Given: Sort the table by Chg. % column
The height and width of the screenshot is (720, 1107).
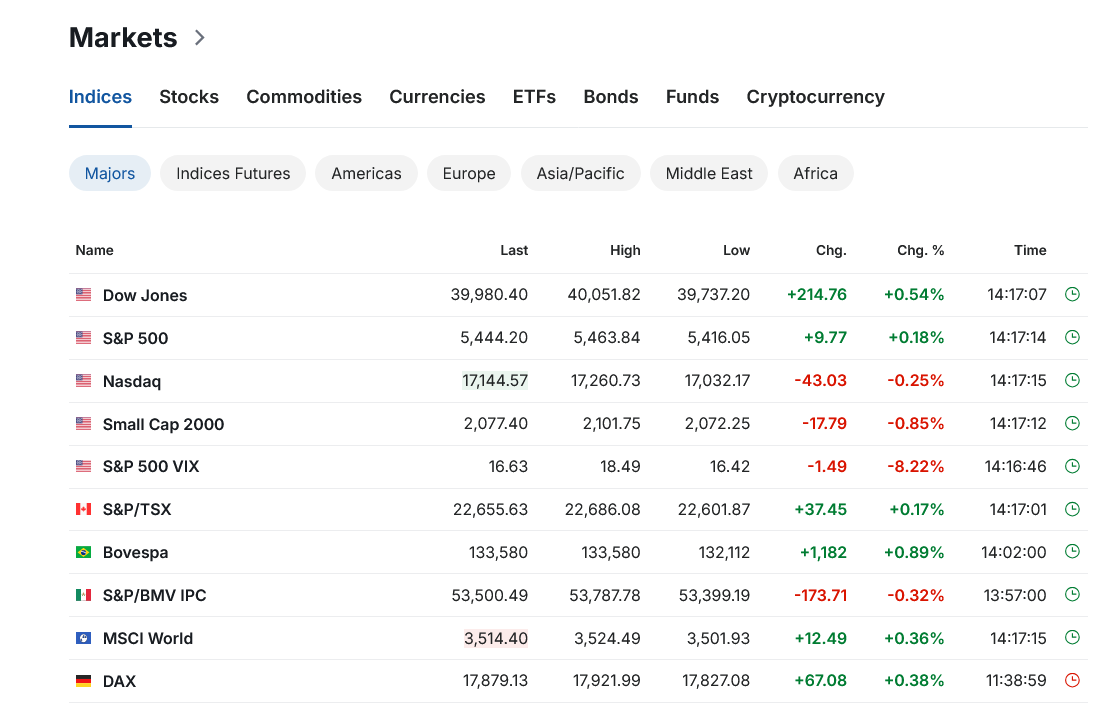Looking at the screenshot, I should [920, 250].
